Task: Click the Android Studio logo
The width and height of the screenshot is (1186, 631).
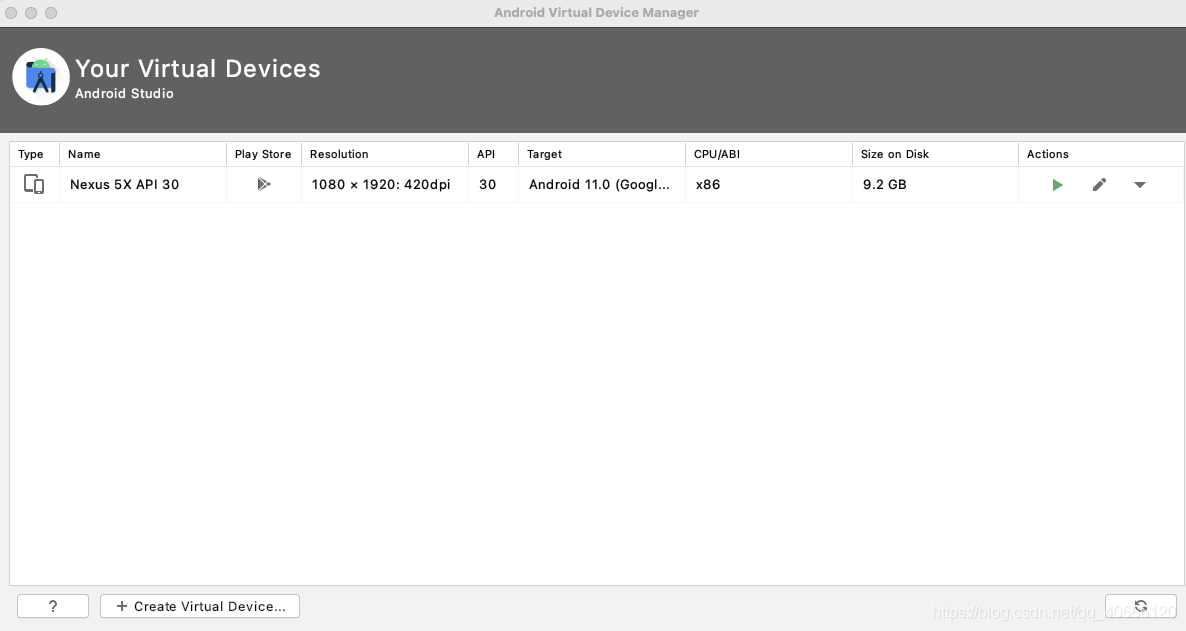Action: [x=41, y=76]
